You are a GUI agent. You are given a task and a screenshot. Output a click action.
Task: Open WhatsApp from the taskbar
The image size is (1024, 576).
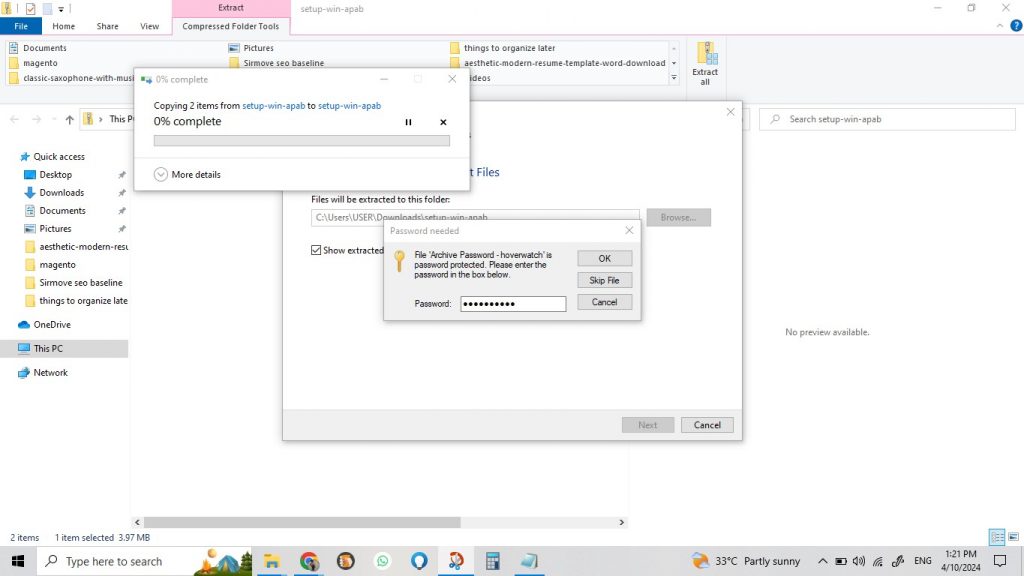click(383, 561)
